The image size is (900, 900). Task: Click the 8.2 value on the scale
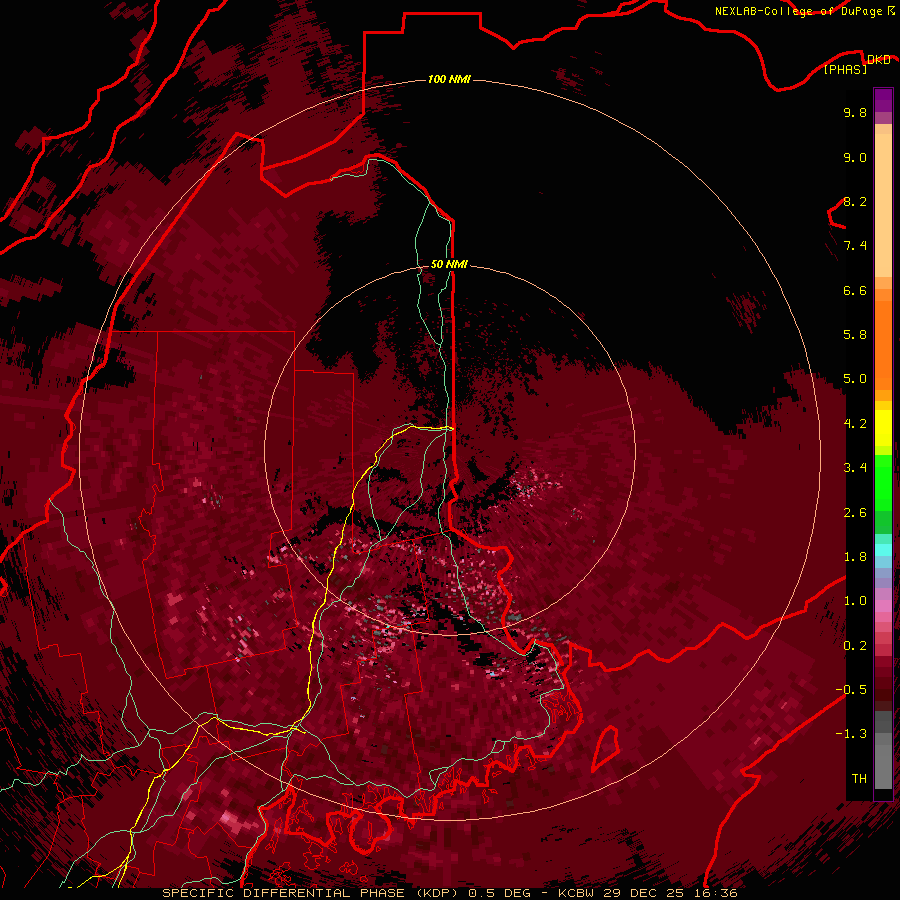pyautogui.click(x=855, y=201)
